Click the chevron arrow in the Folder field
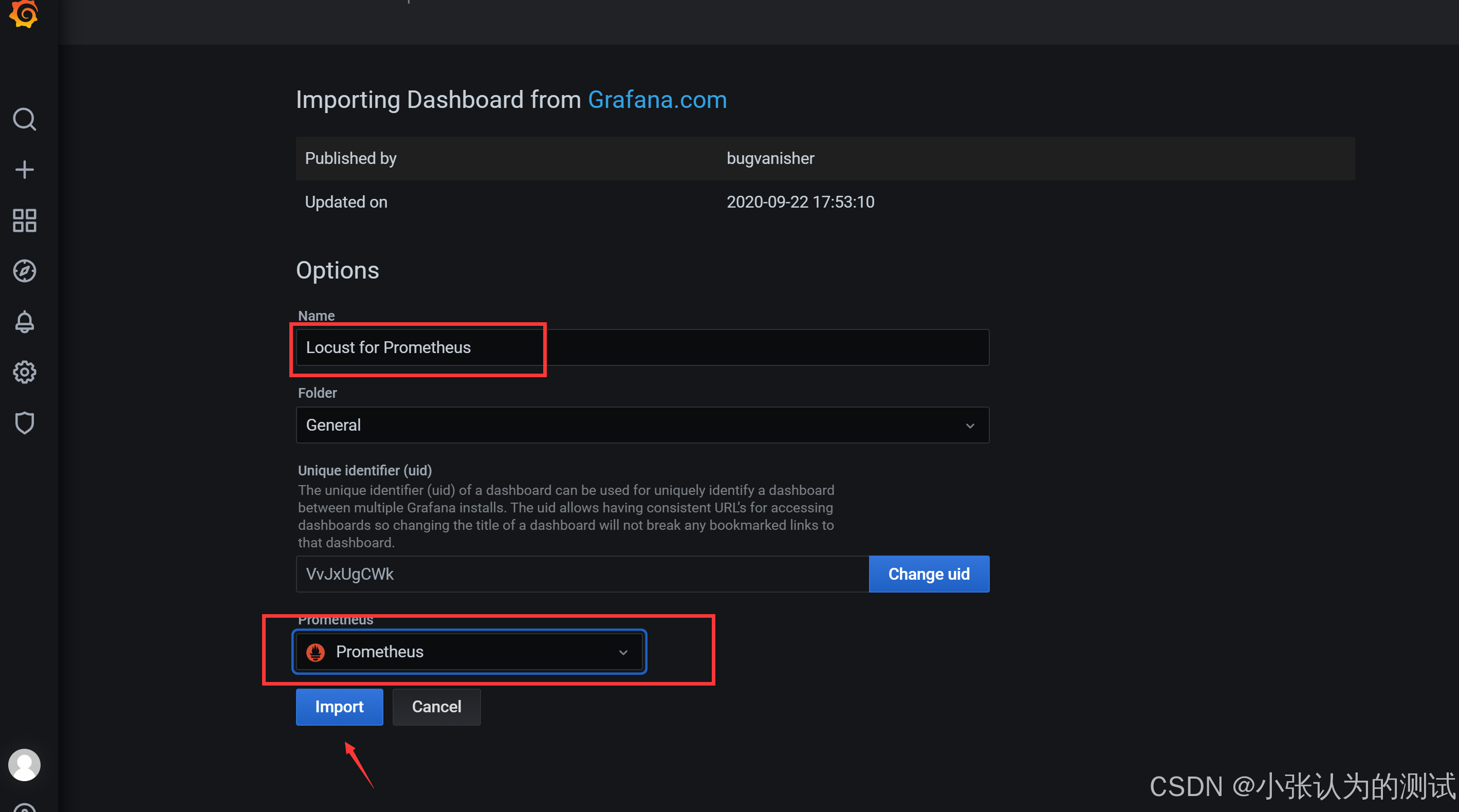 point(970,425)
